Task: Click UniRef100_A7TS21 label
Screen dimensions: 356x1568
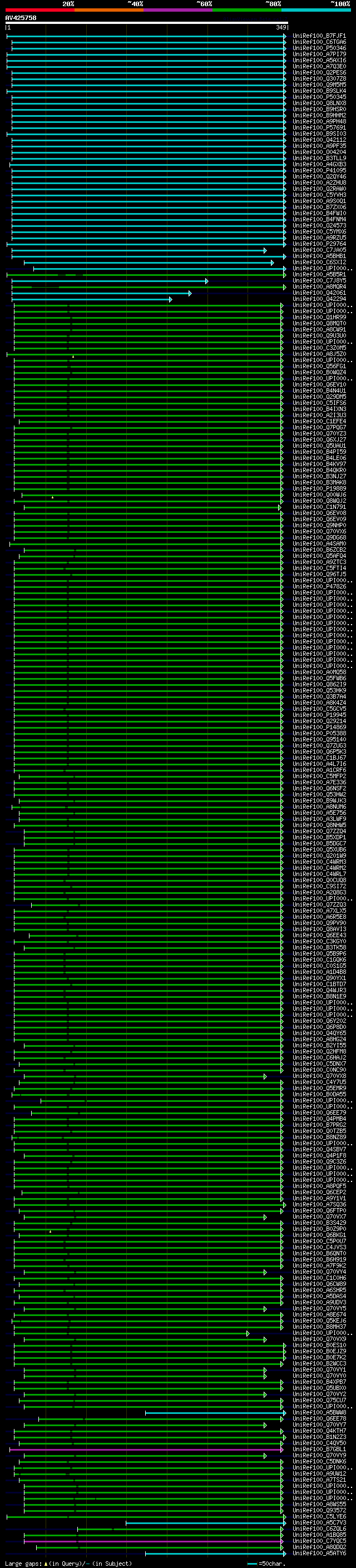Action: (x=319, y=1480)
